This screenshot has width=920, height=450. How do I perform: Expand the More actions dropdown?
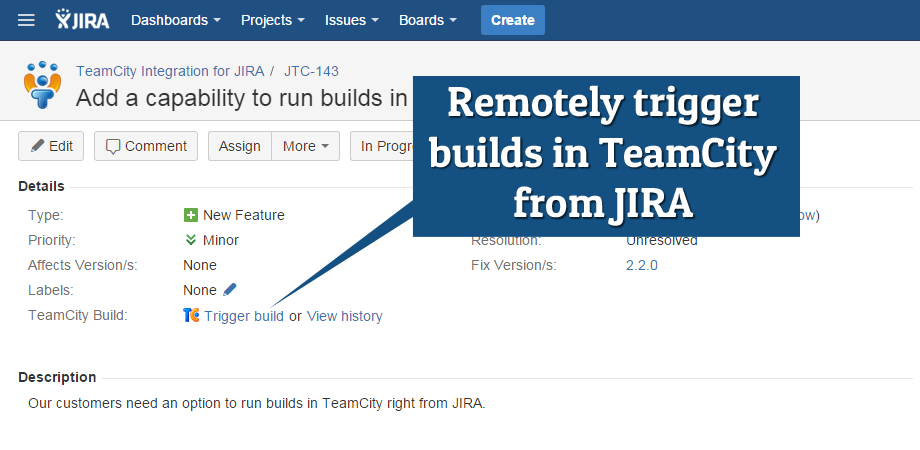pos(305,146)
